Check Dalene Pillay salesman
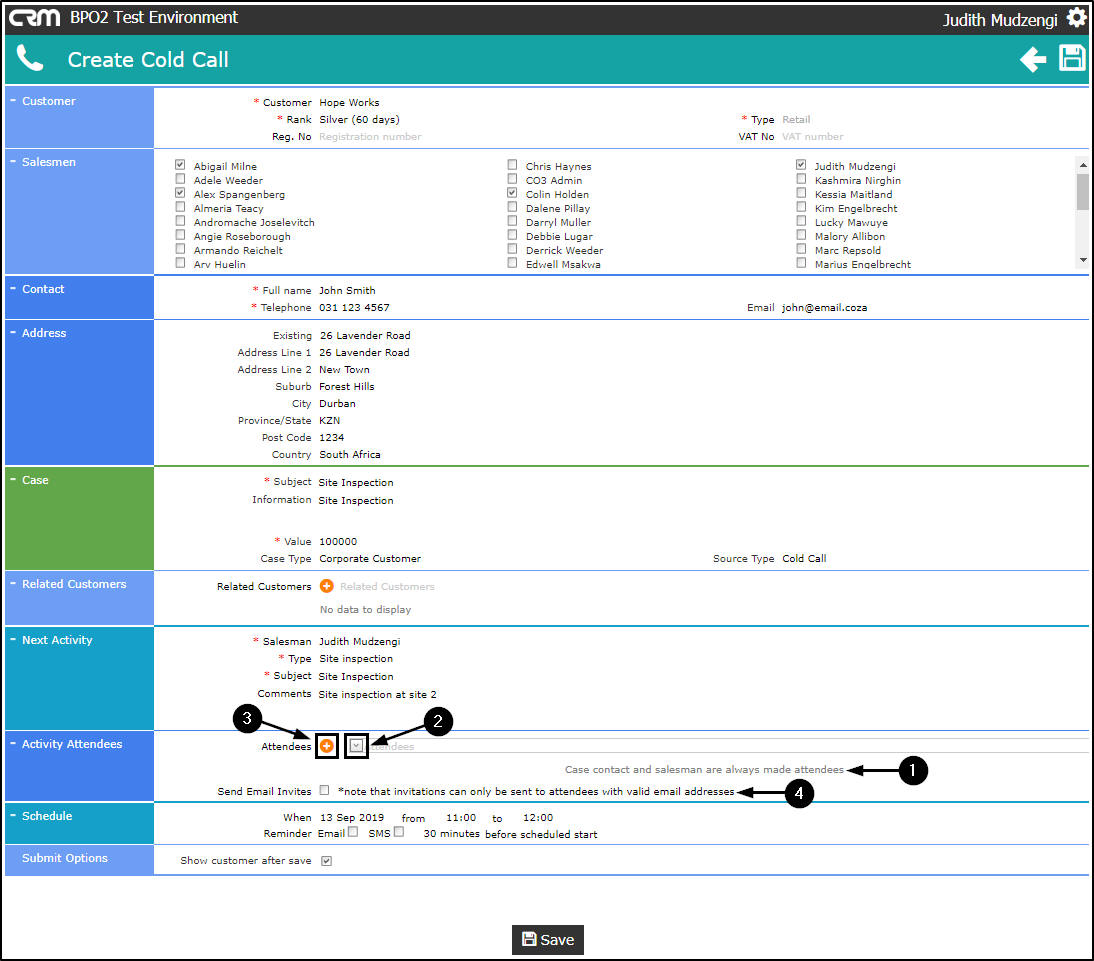 (512, 207)
